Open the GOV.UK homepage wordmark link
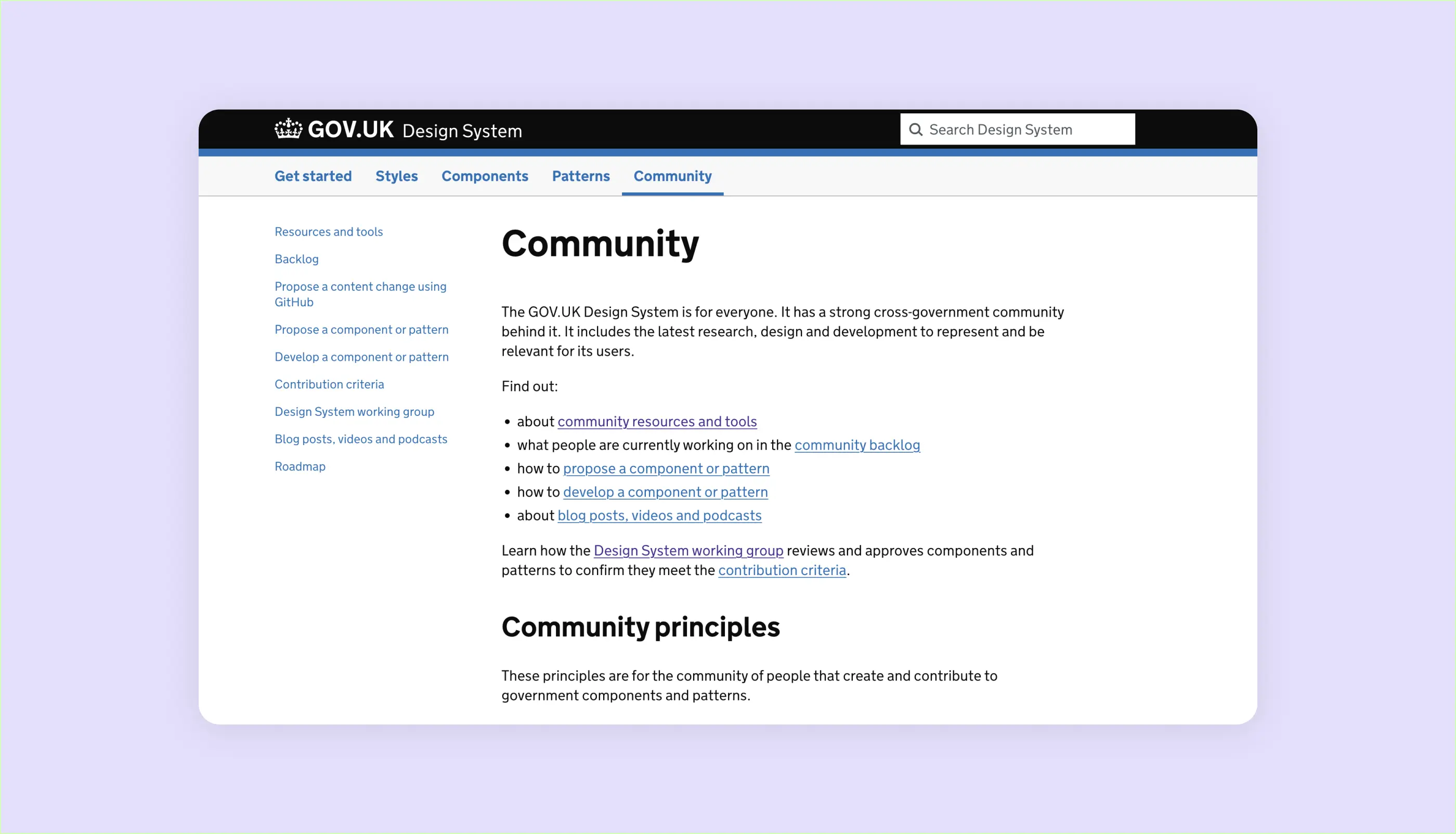1456x834 pixels. tap(350, 129)
